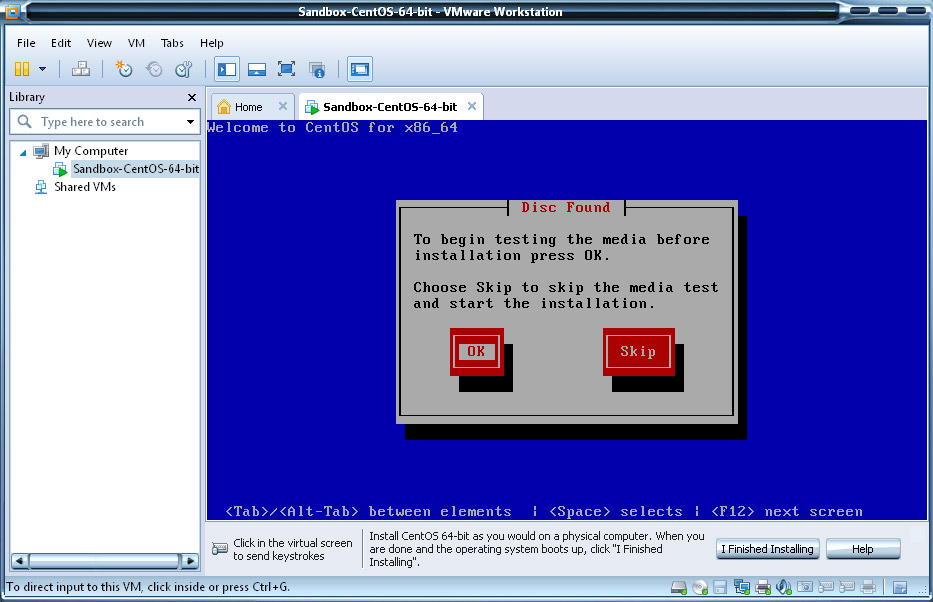Close the Home tab
This screenshot has width=933, height=602.
click(283, 106)
